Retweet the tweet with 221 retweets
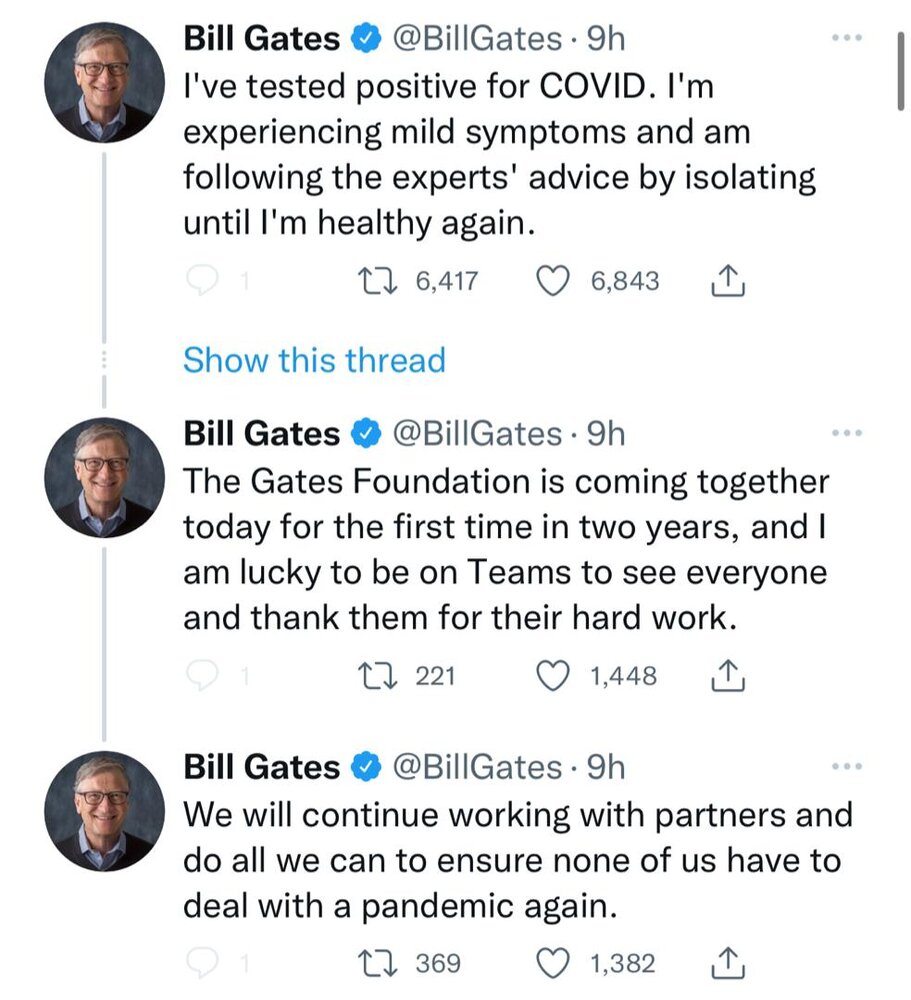Viewport: 911px width, 1000px height. [x=380, y=677]
